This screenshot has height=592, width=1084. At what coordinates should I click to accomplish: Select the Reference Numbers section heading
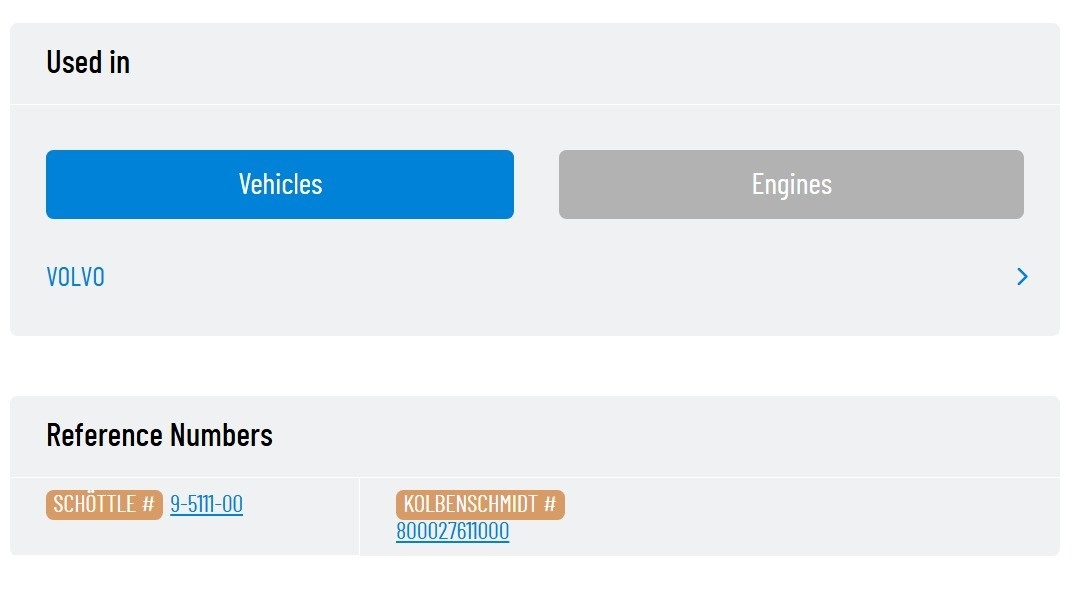(x=160, y=435)
